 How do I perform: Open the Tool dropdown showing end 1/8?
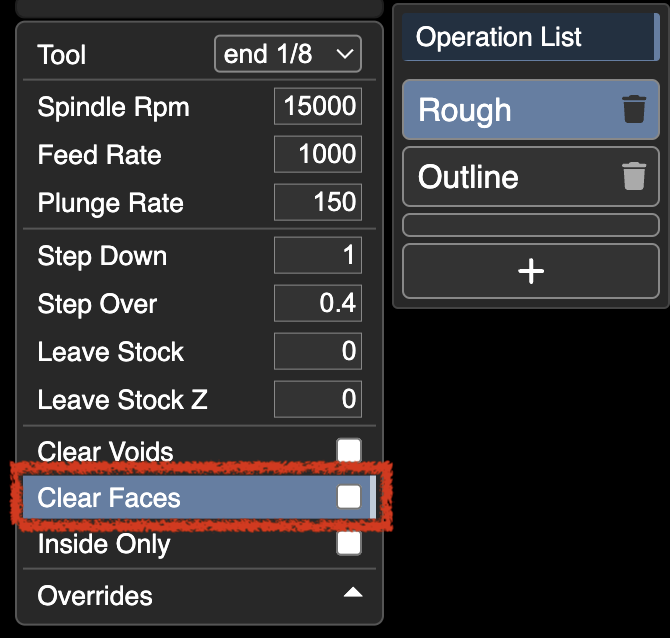[x=288, y=54]
